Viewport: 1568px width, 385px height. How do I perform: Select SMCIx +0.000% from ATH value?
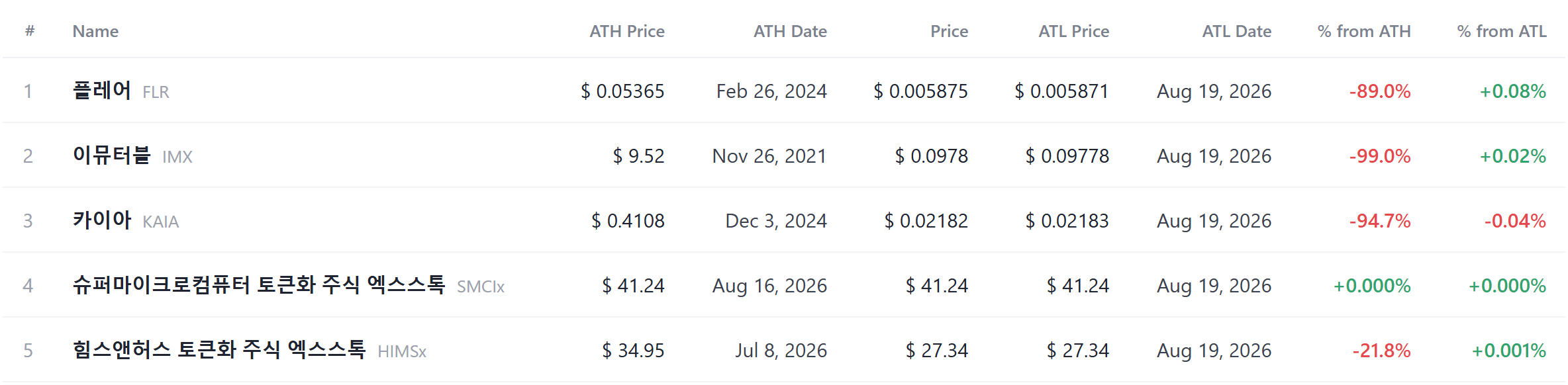[1372, 286]
